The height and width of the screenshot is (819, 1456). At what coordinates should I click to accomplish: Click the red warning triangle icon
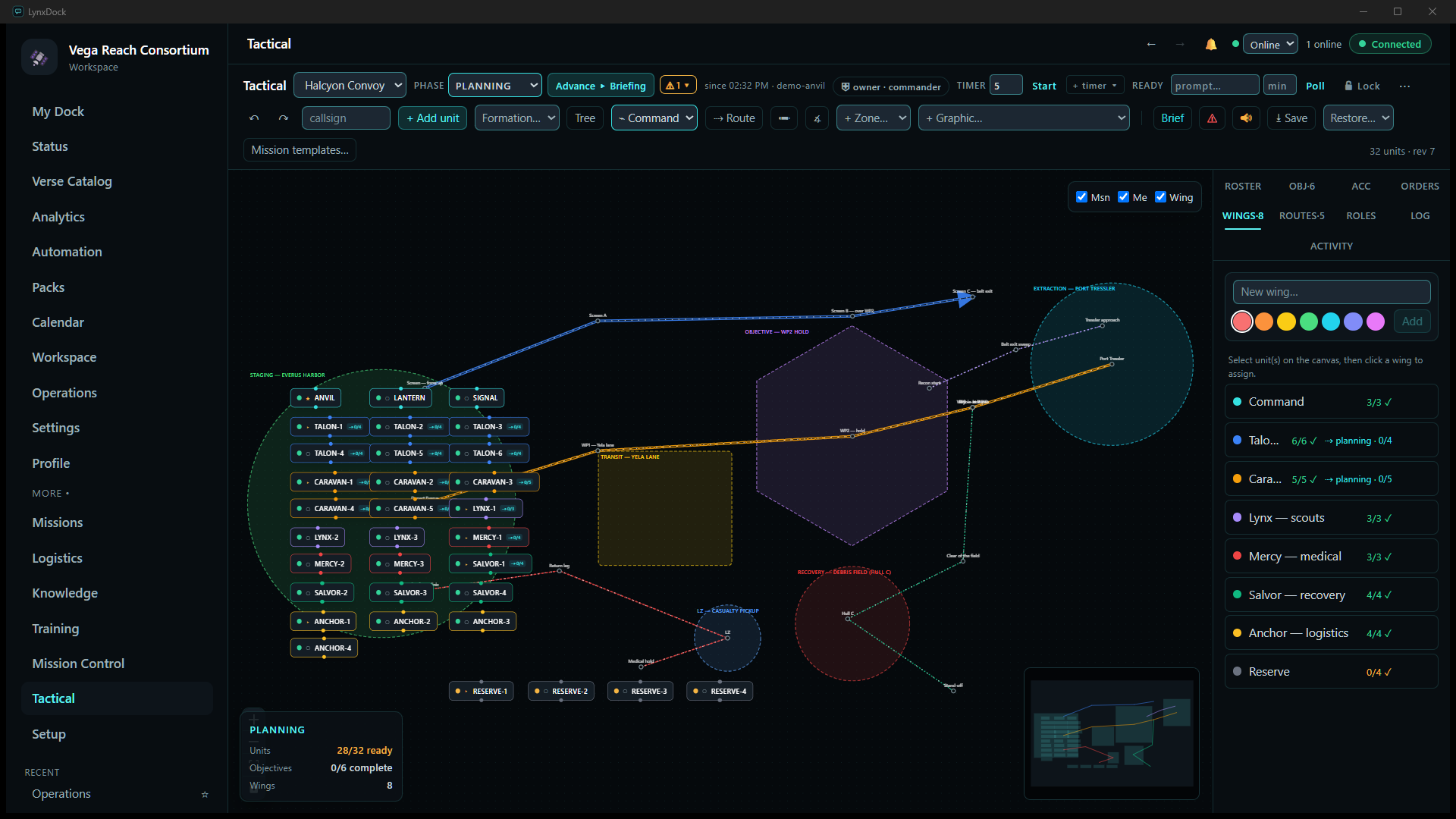(1212, 118)
